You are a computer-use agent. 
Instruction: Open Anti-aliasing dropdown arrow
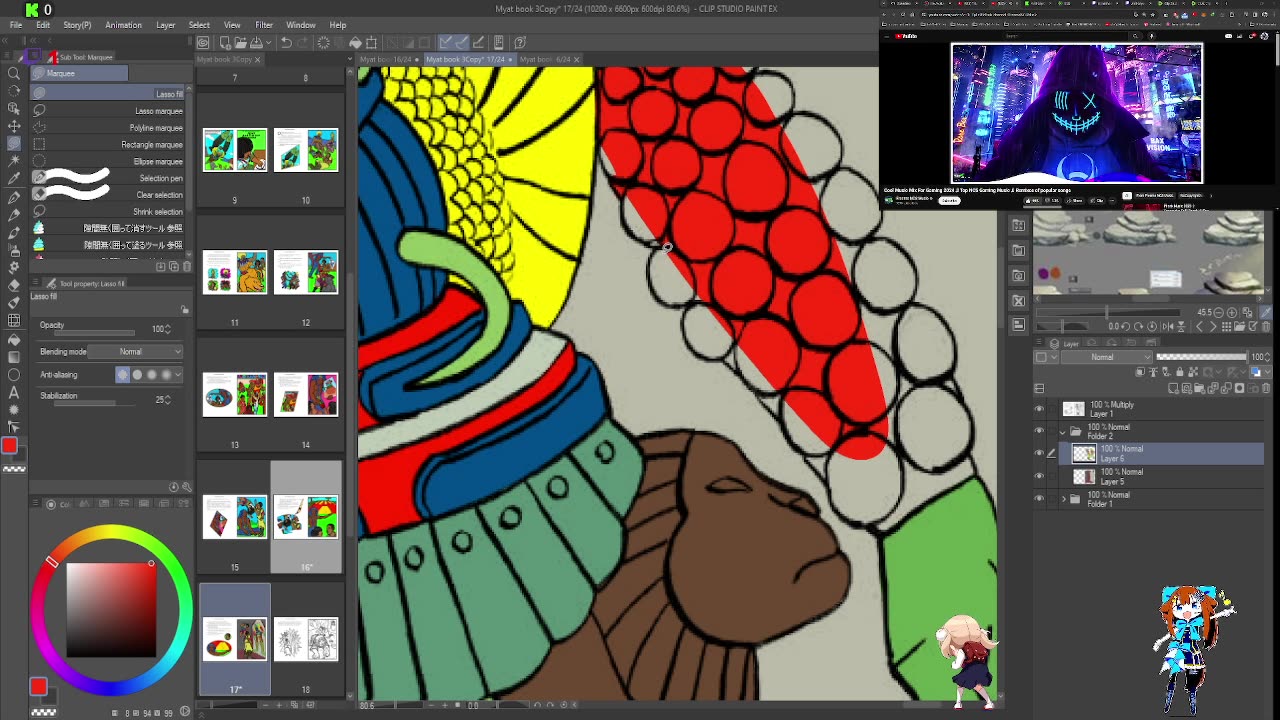coord(178,374)
